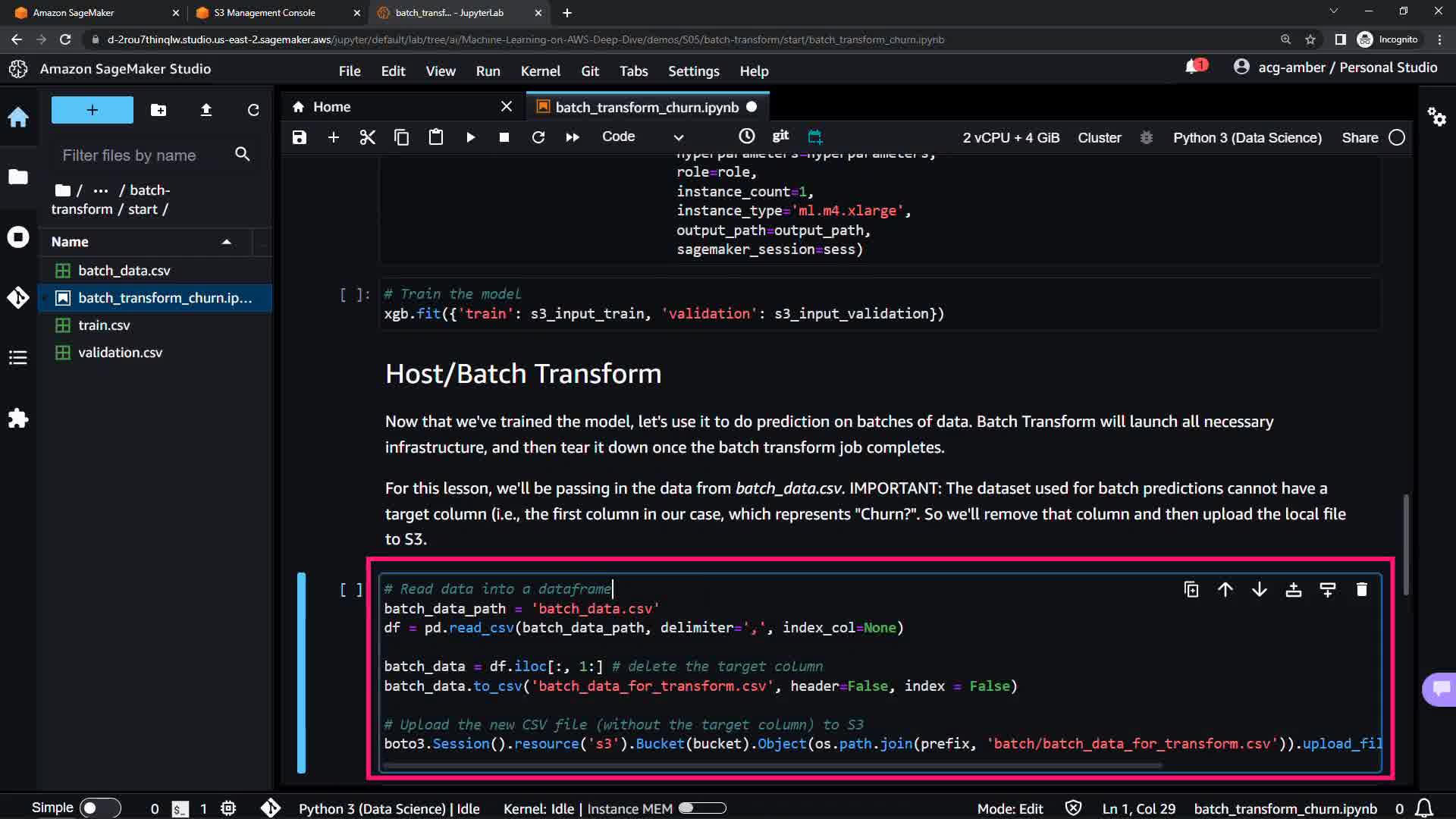Viewport: 1456px width, 819px height.
Task: Cut the selected cell with scissors icon
Action: [367, 137]
